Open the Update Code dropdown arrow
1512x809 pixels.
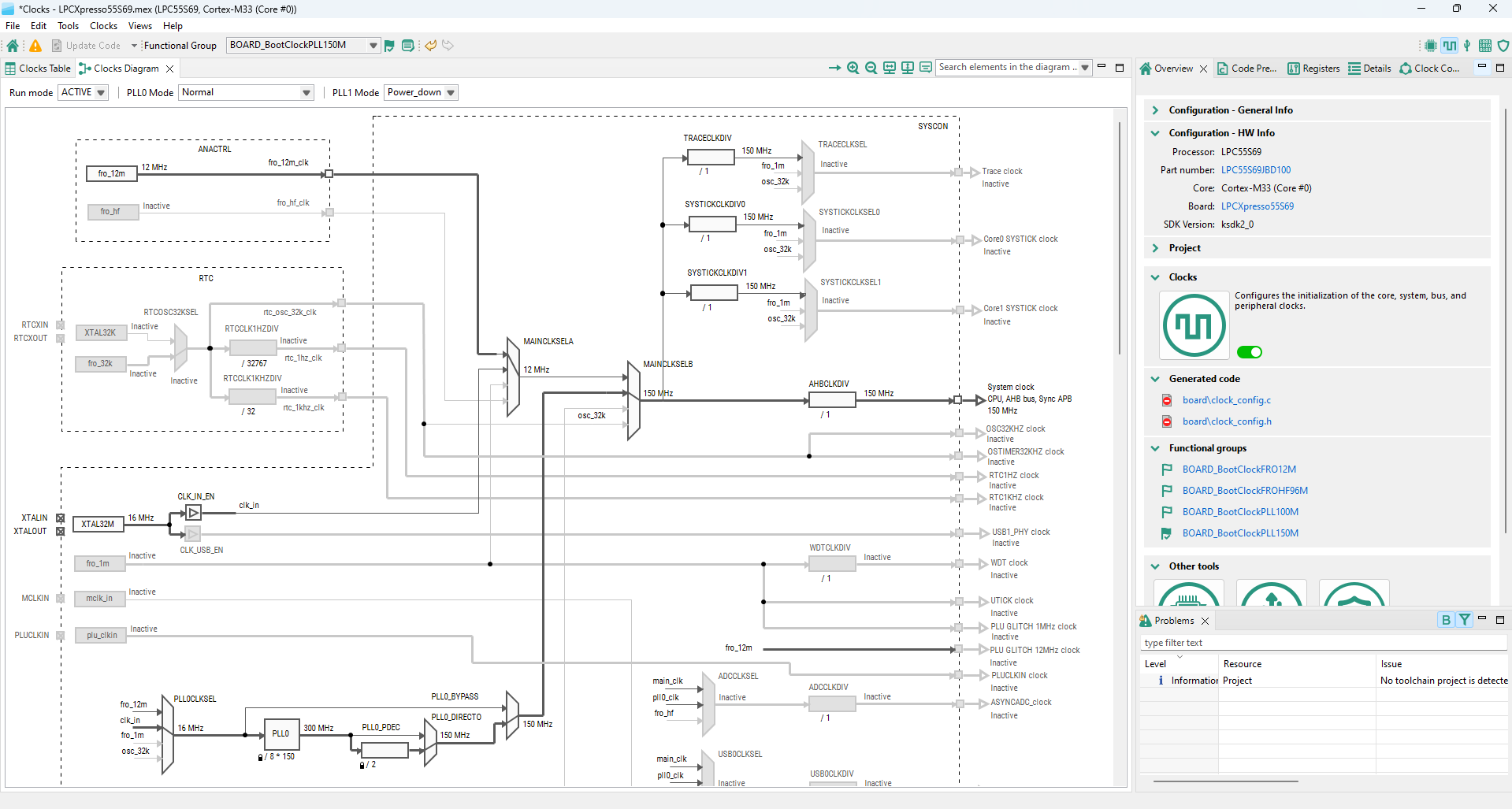point(134,46)
